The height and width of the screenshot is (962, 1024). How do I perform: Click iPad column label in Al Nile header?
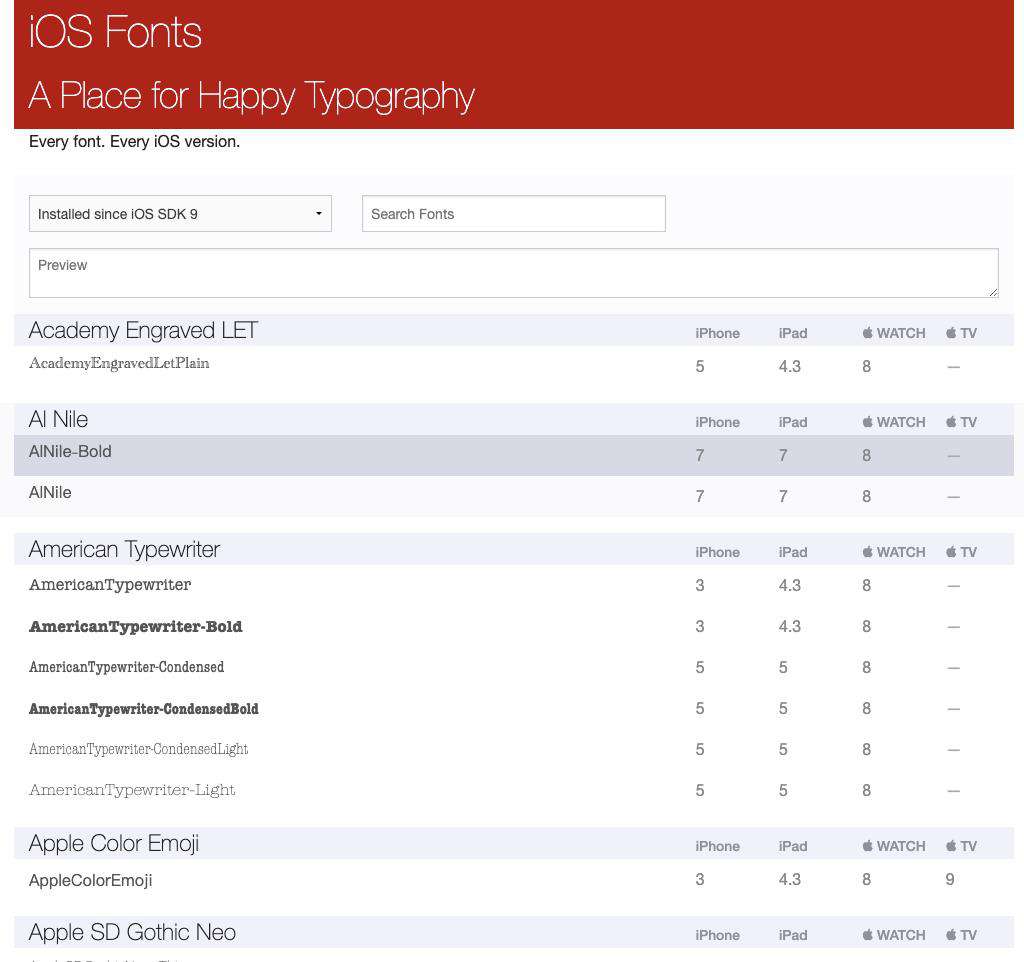click(x=793, y=422)
